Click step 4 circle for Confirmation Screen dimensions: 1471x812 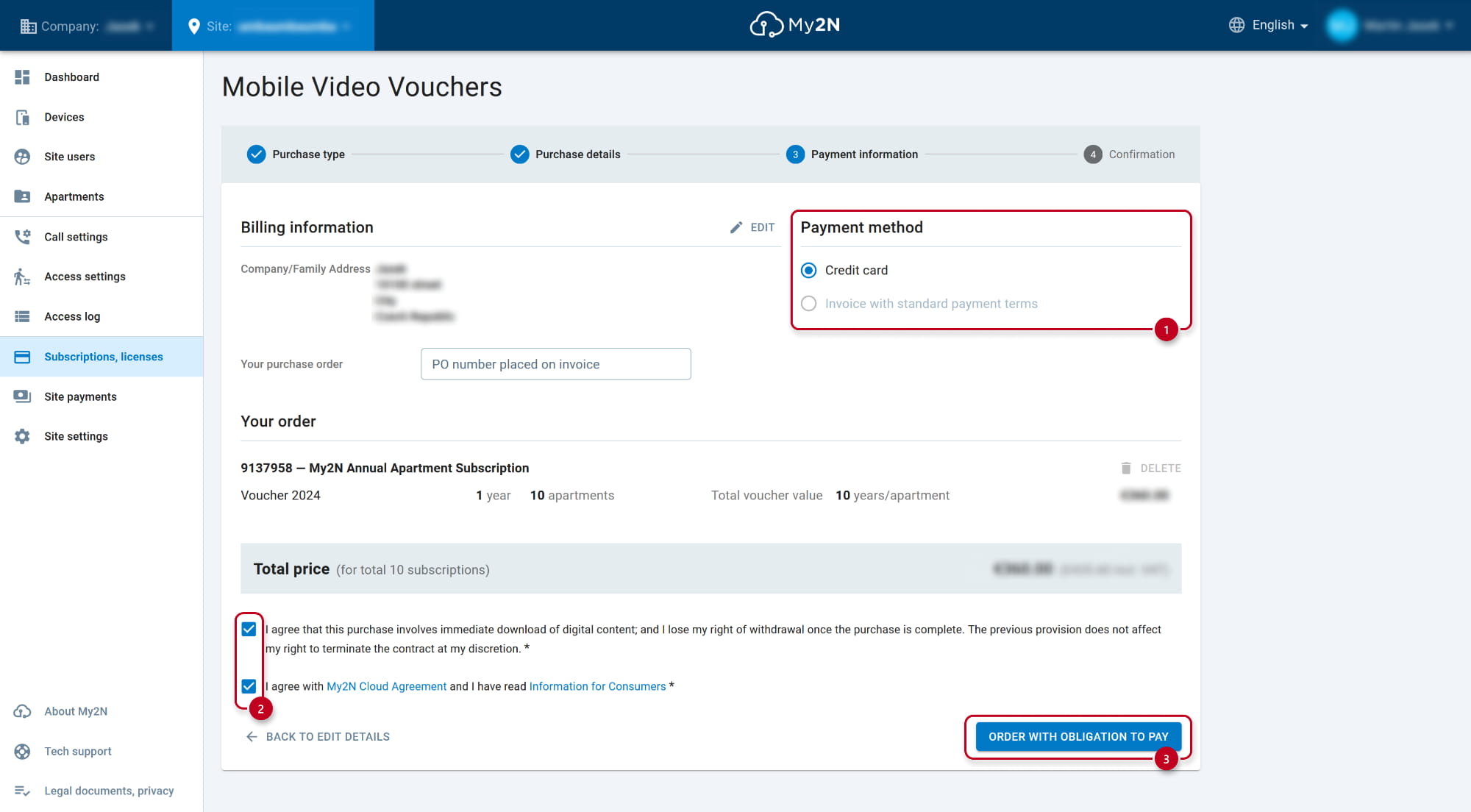(x=1093, y=154)
